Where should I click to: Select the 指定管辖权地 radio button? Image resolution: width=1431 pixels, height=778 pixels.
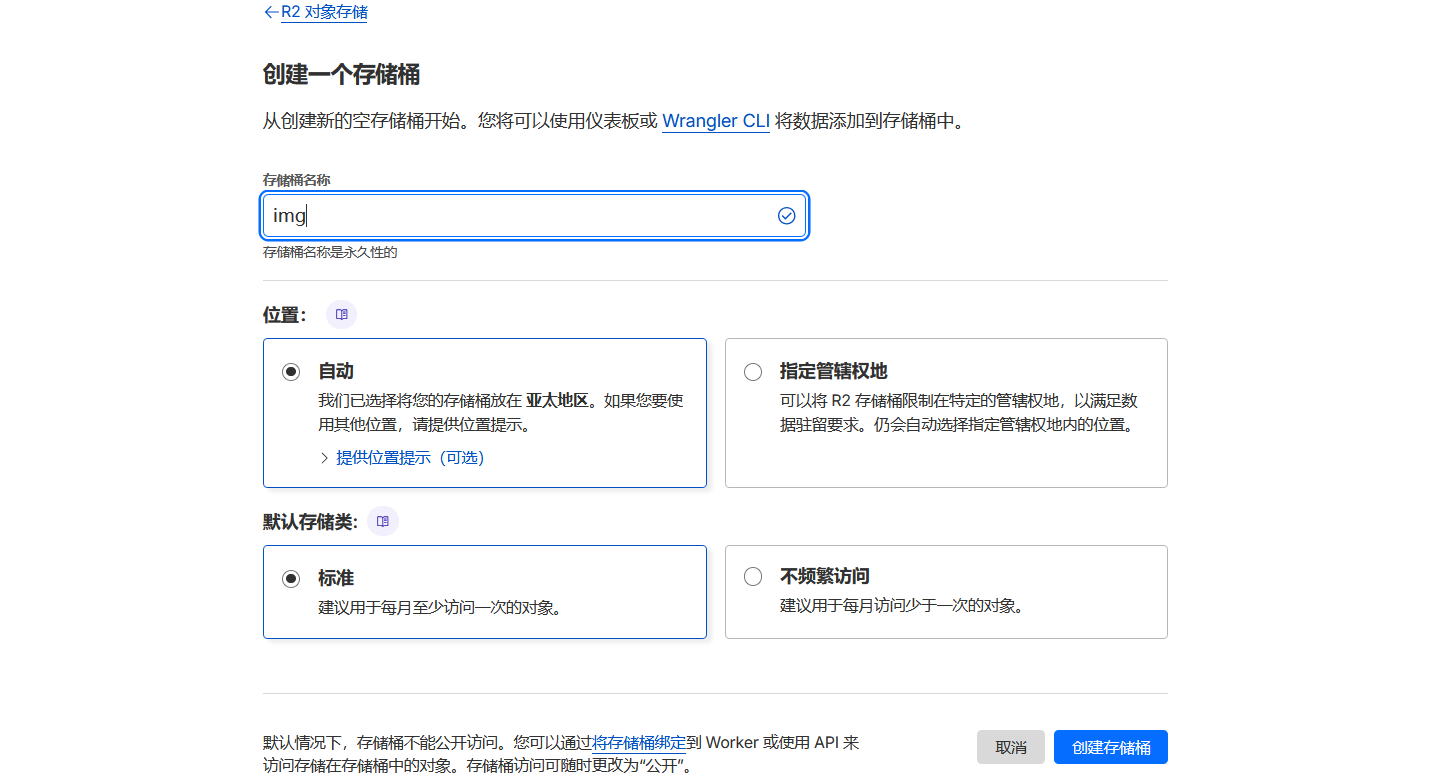(x=752, y=371)
